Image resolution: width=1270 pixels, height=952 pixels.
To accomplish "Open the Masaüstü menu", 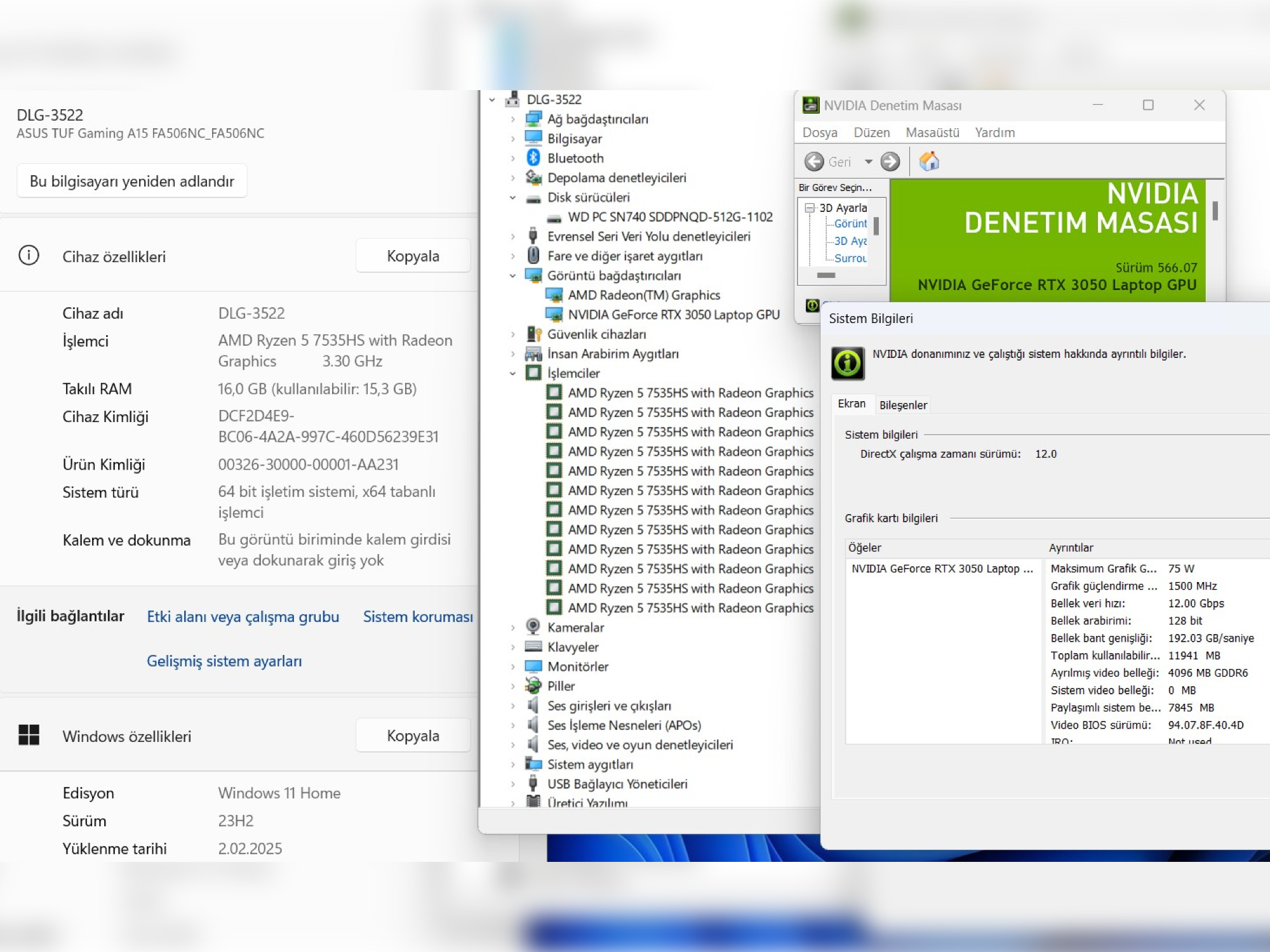I will [932, 133].
